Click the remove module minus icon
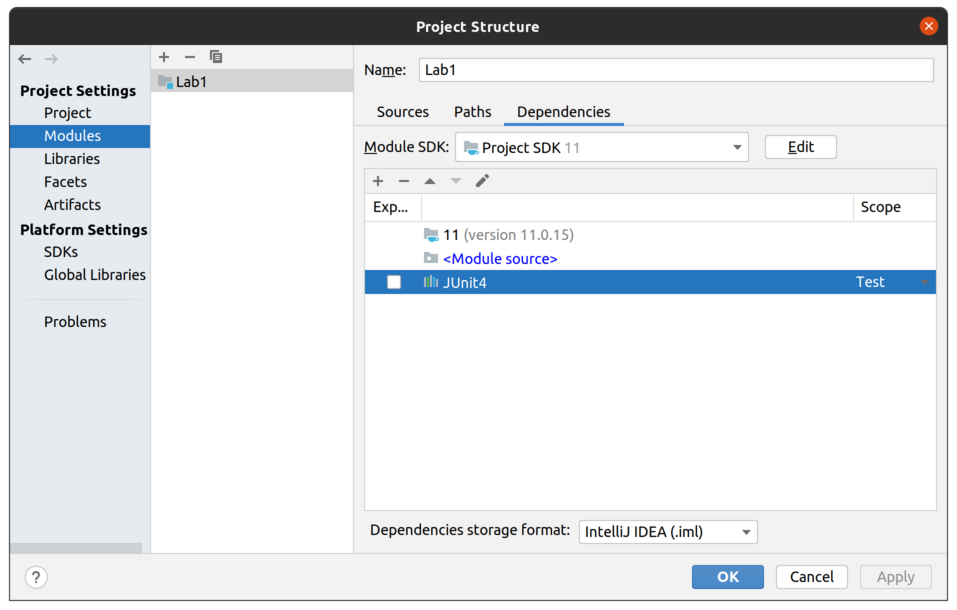The image size is (957, 610). [x=190, y=57]
